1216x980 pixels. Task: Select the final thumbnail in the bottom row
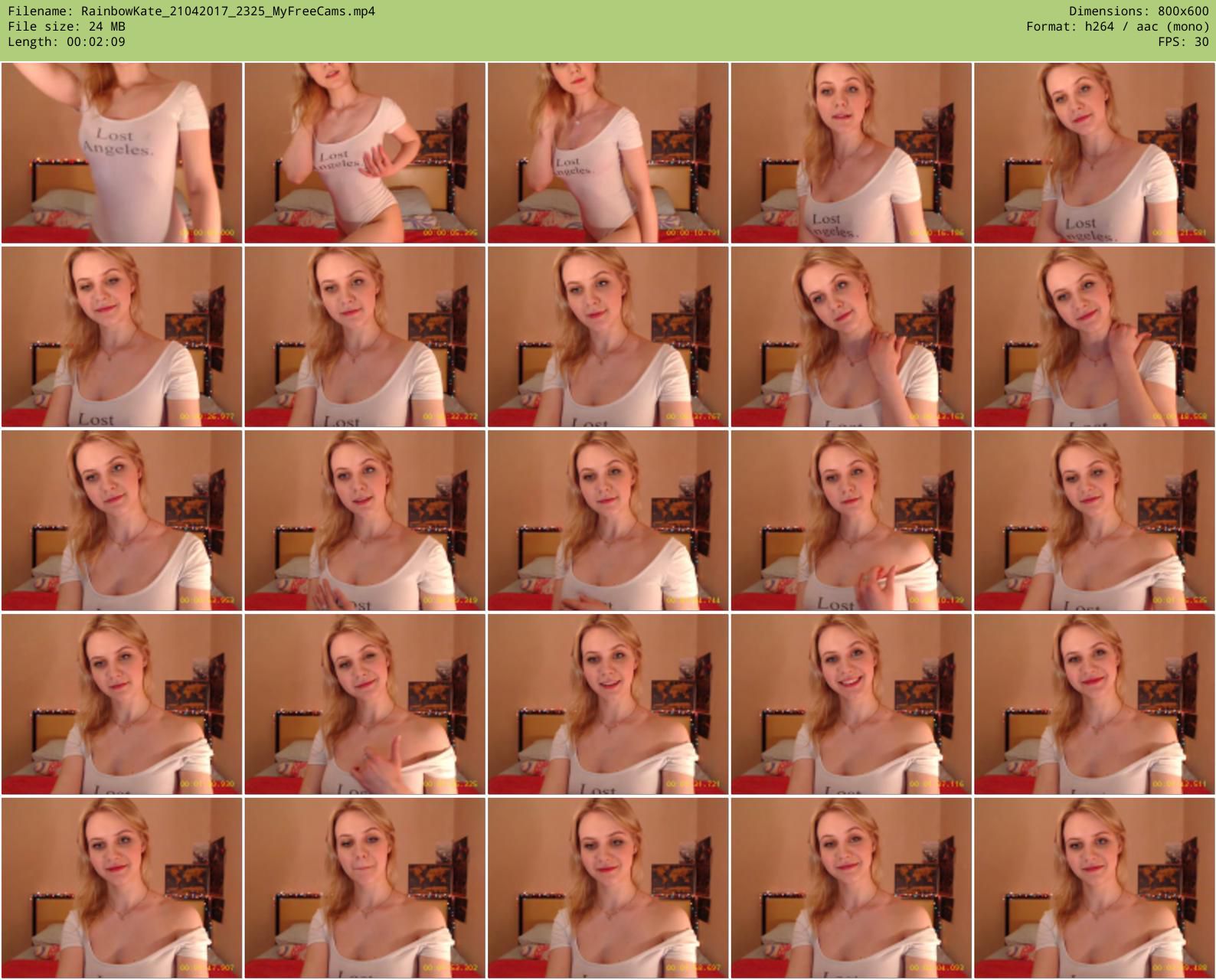click(1094, 888)
